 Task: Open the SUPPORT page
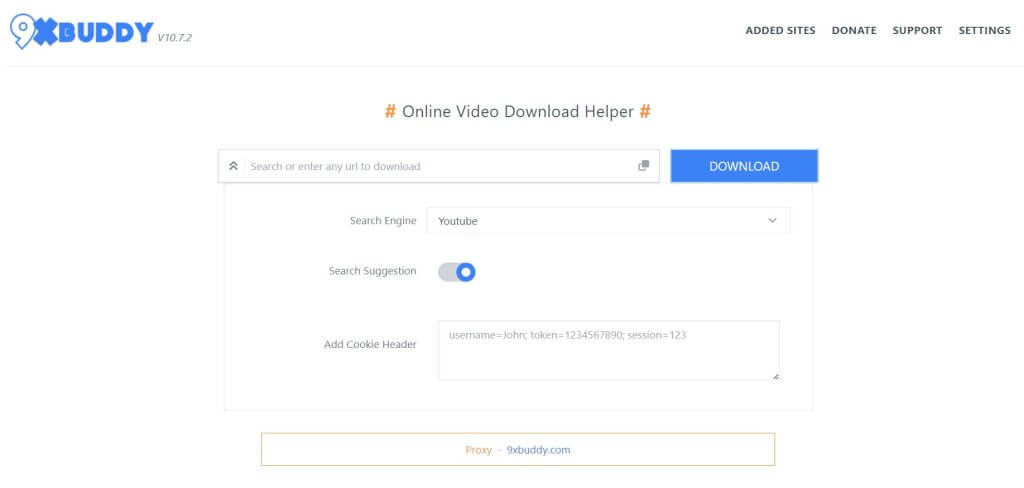click(x=917, y=31)
